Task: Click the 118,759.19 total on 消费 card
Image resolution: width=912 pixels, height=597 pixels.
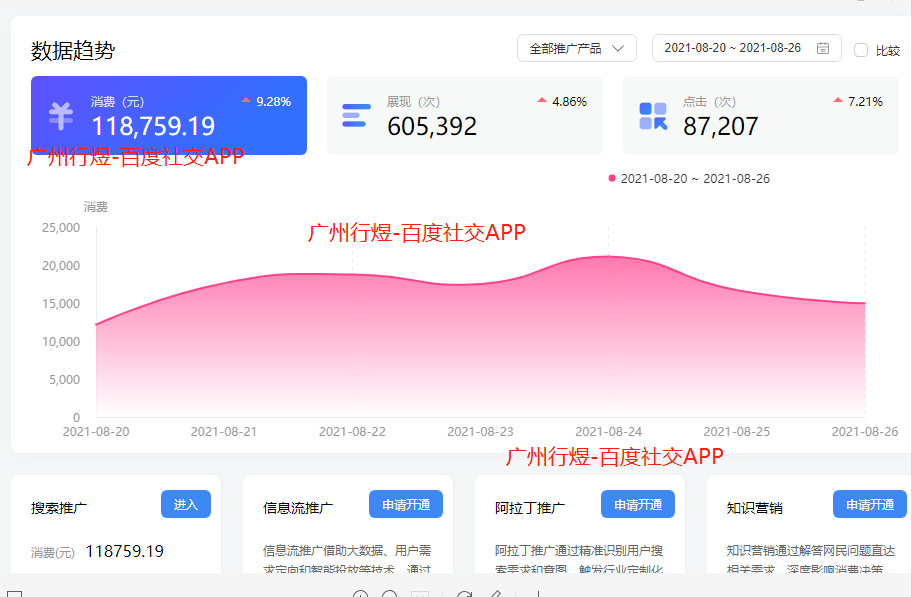Action: 154,126
